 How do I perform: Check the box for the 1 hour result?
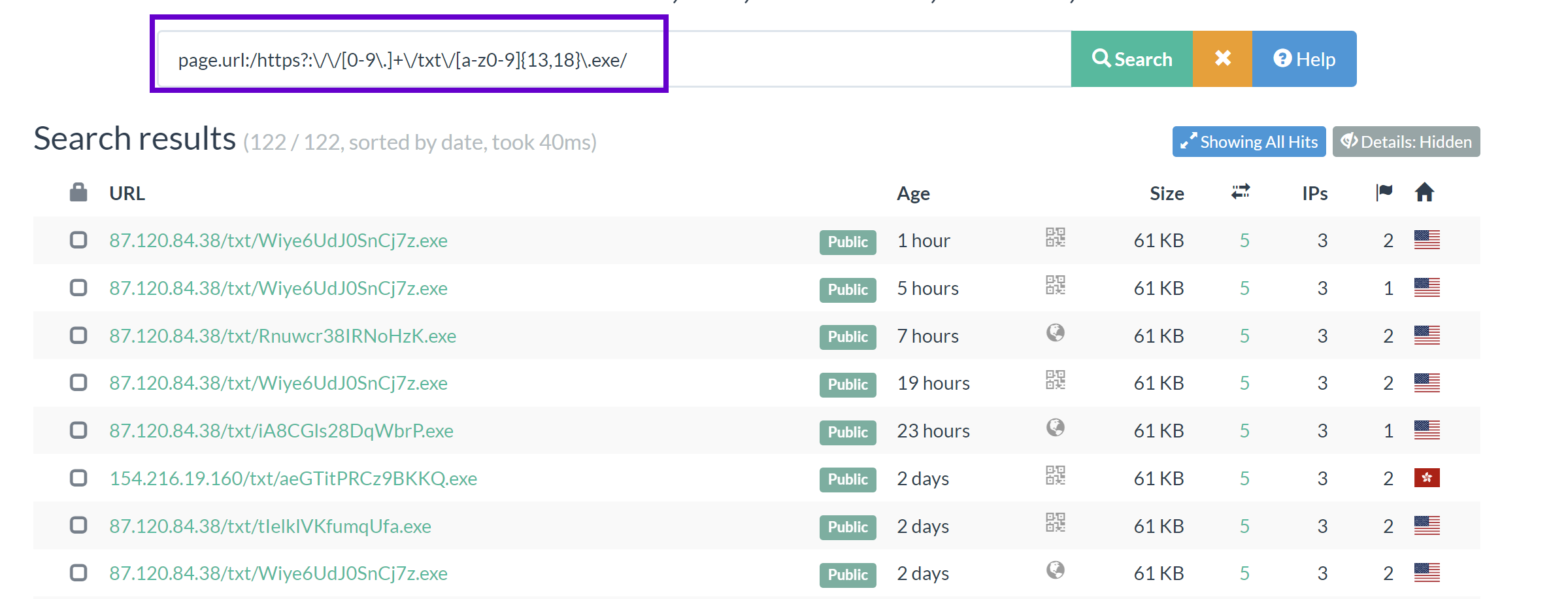(78, 240)
